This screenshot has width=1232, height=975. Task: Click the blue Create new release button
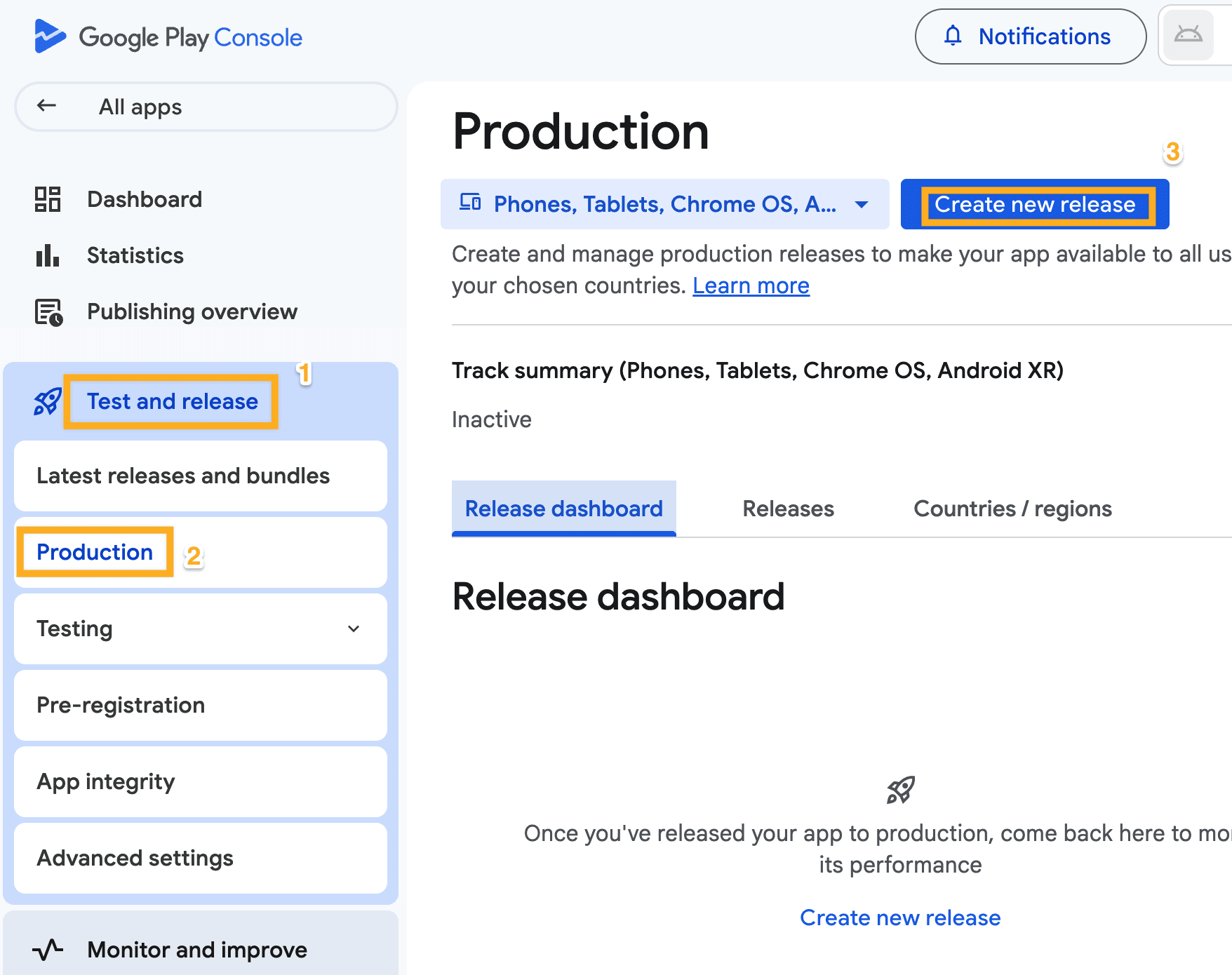tap(1035, 204)
